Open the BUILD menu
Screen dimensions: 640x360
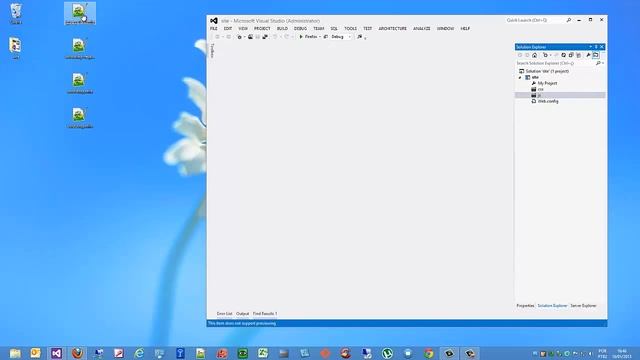tap(282, 29)
